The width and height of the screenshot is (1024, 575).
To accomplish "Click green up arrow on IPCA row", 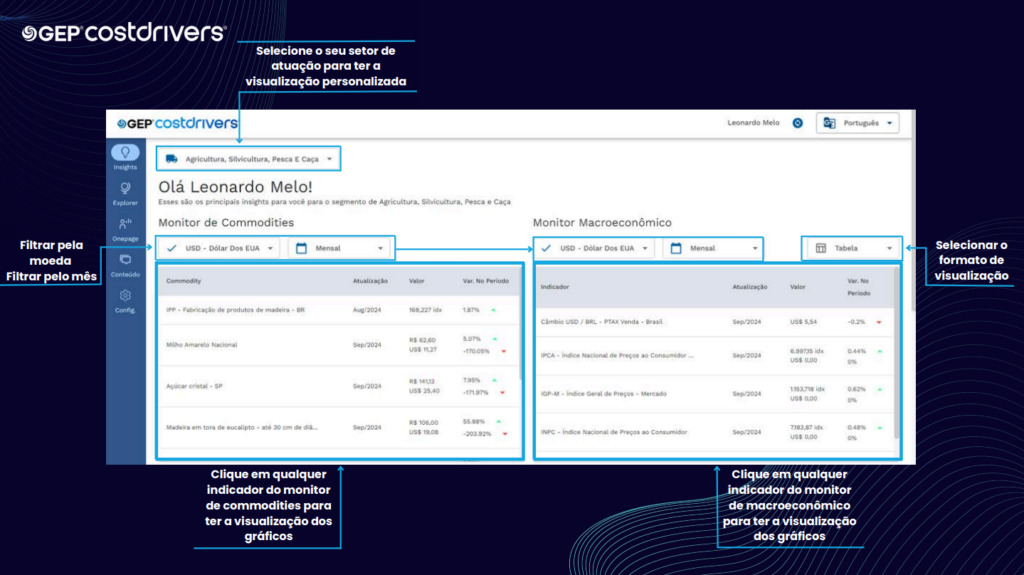I will click(880, 352).
